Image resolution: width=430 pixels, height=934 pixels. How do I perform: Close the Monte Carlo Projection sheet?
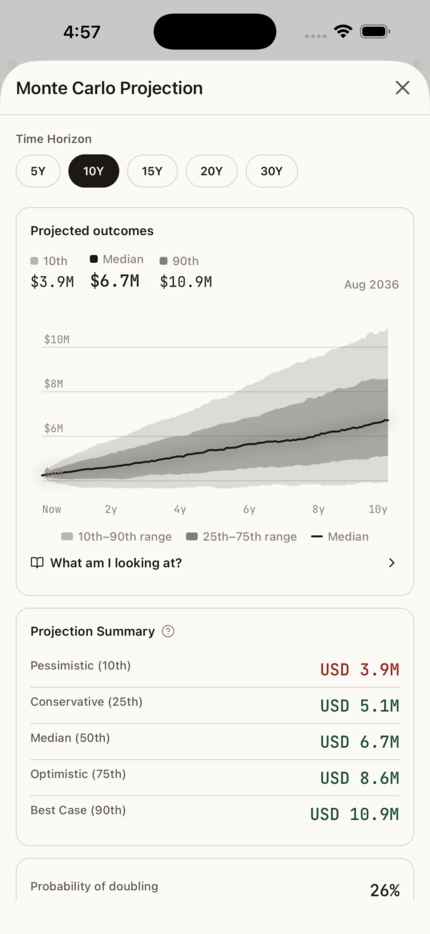(403, 88)
